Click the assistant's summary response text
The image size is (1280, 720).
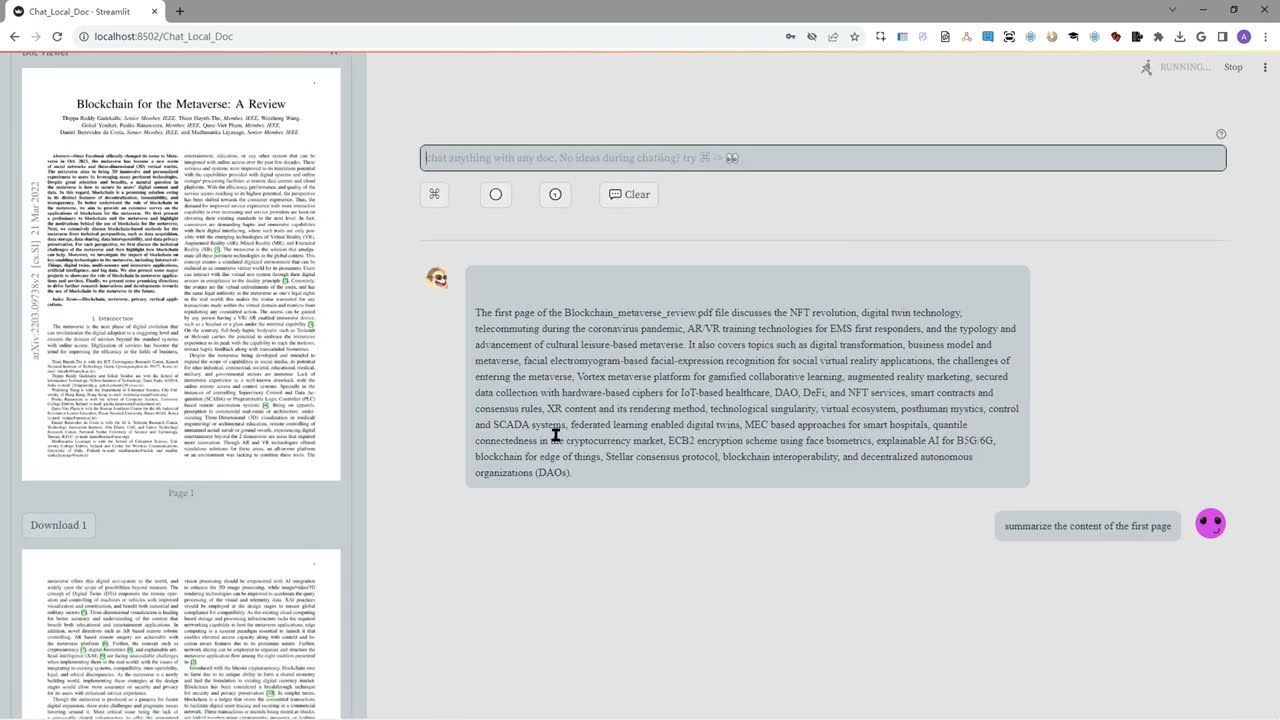tap(747, 392)
